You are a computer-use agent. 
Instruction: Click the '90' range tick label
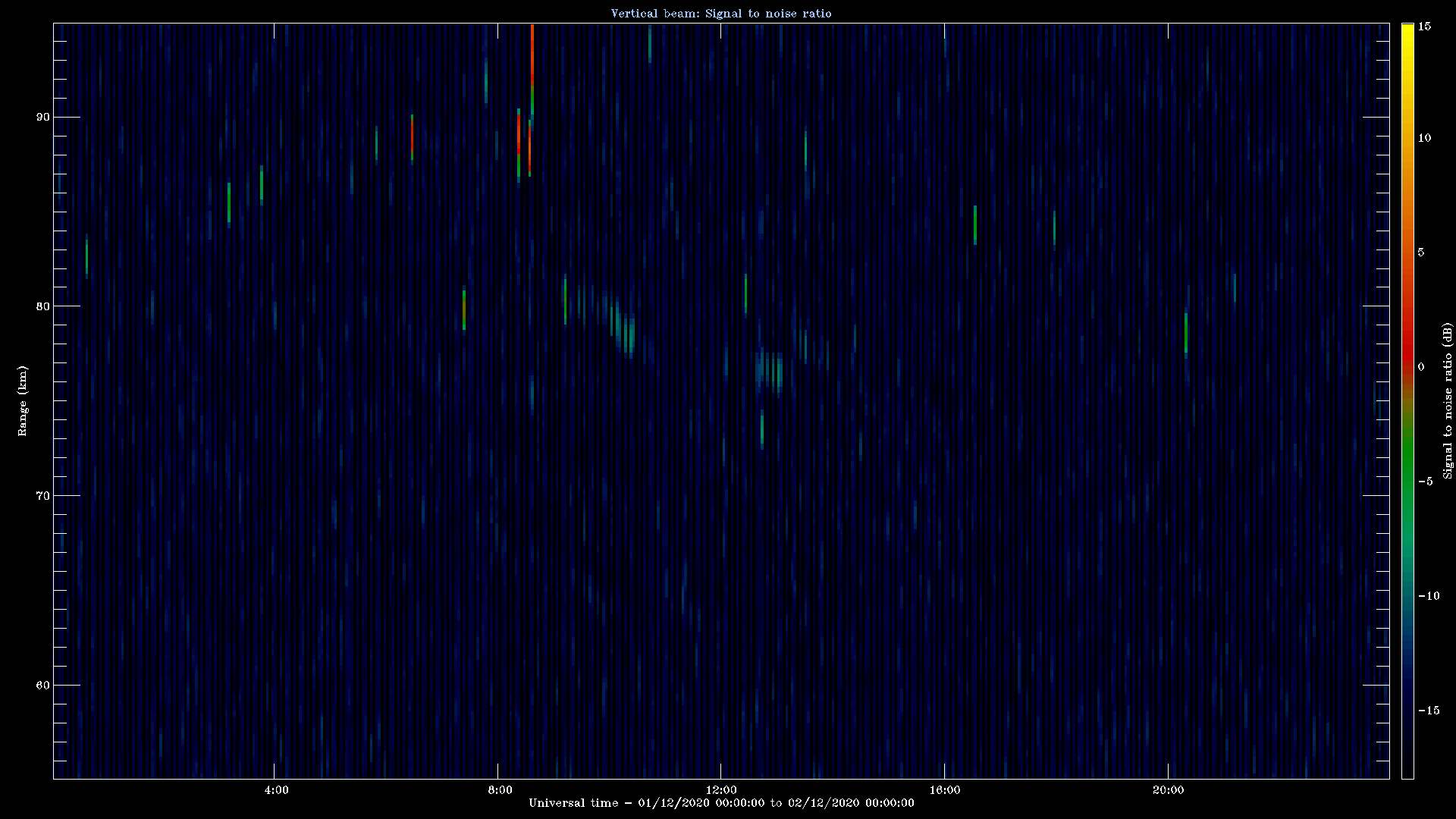pos(43,117)
